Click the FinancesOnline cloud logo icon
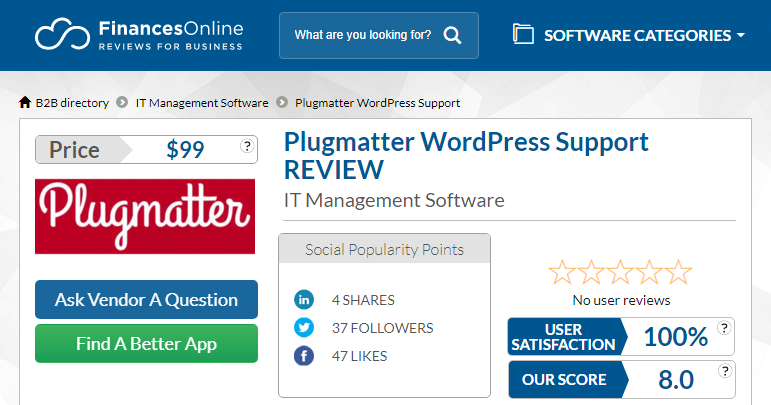The height and width of the screenshot is (405, 771). pyautogui.click(x=64, y=35)
